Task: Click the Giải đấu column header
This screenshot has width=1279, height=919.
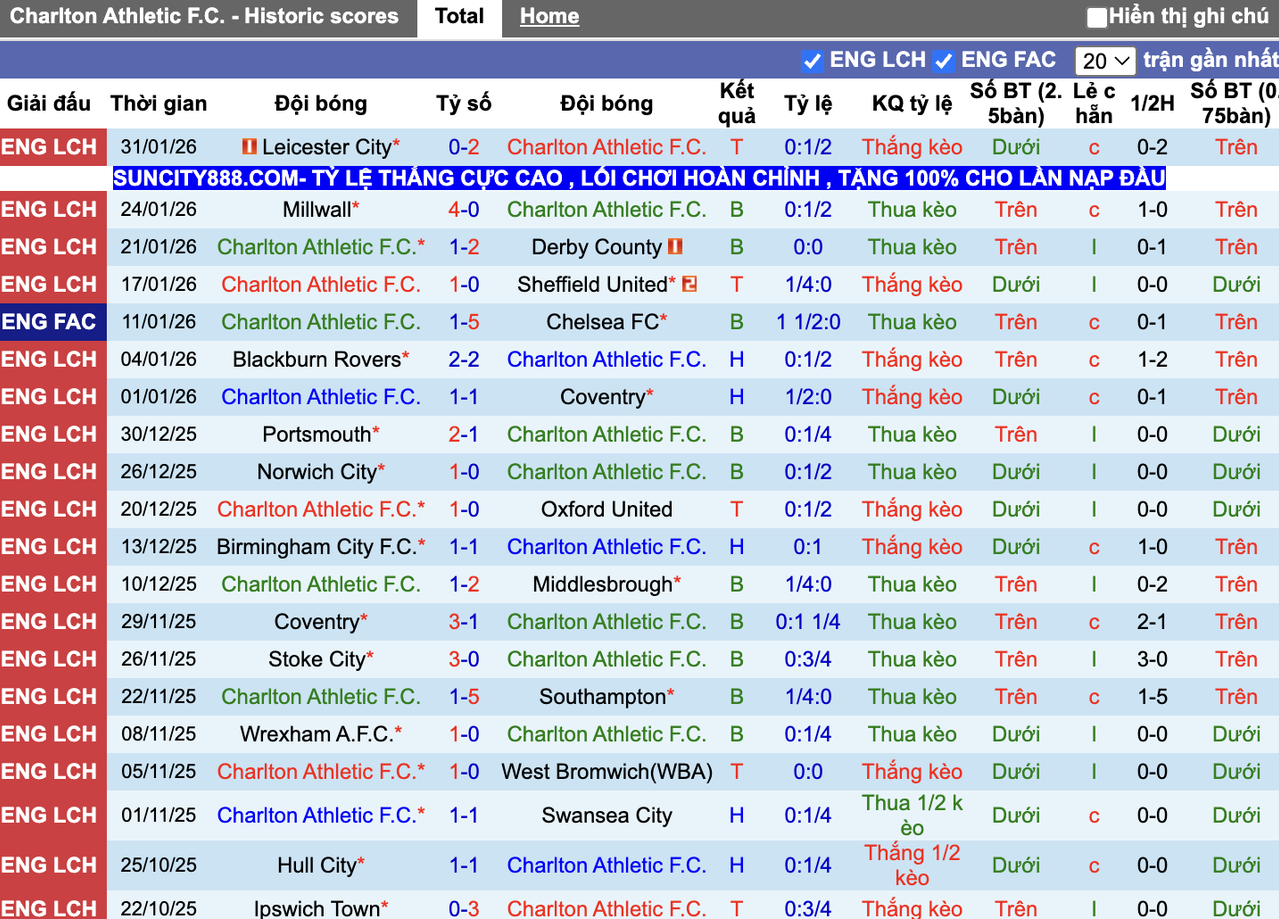Action: pyautogui.click(x=49, y=104)
